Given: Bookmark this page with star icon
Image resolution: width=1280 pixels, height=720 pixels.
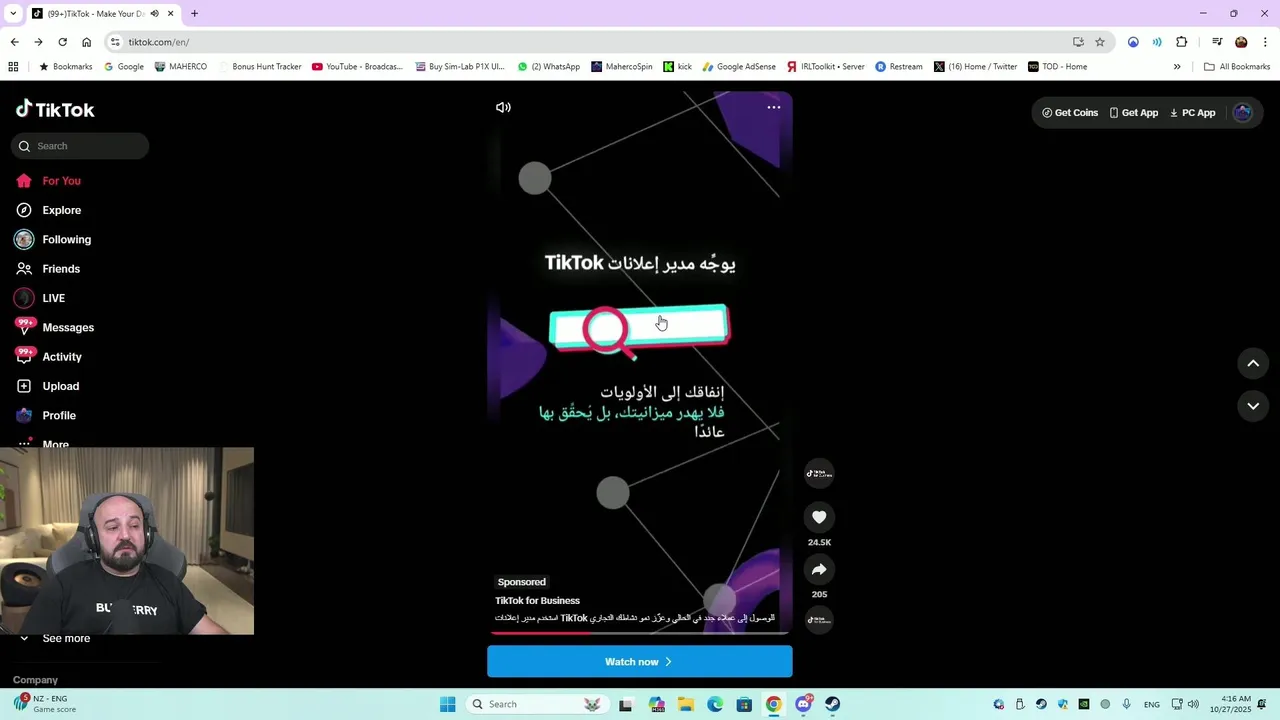Looking at the screenshot, I should [1100, 42].
